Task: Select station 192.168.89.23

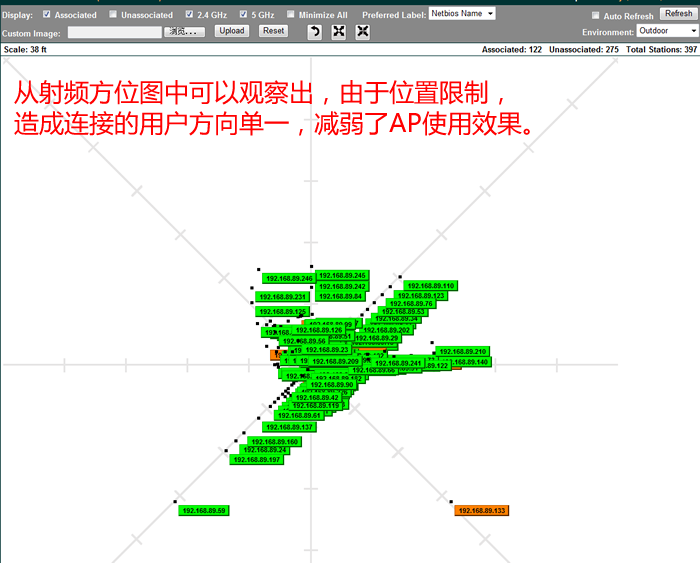Action: coord(326,350)
